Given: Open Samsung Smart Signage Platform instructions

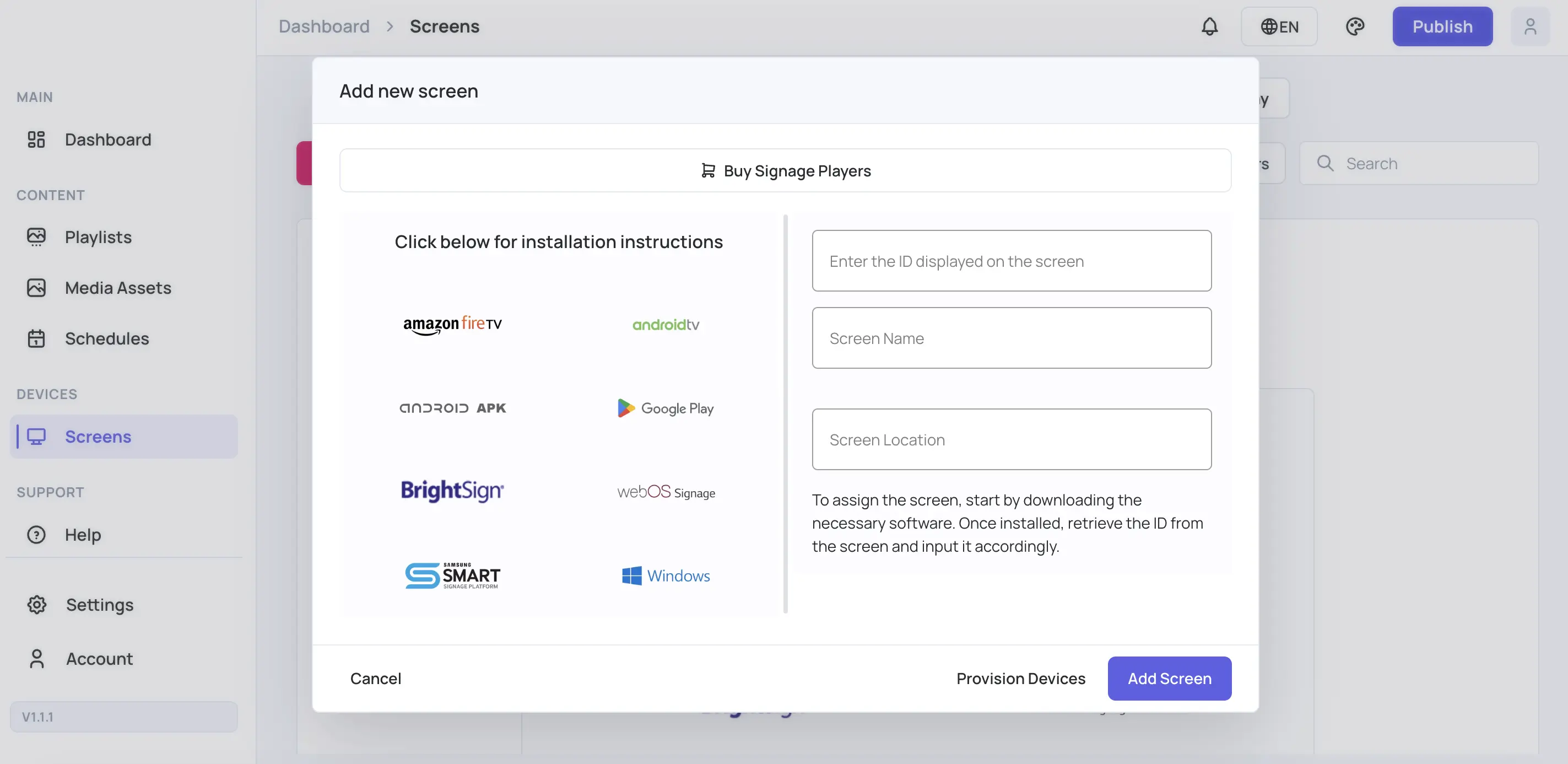Looking at the screenshot, I should (x=452, y=575).
